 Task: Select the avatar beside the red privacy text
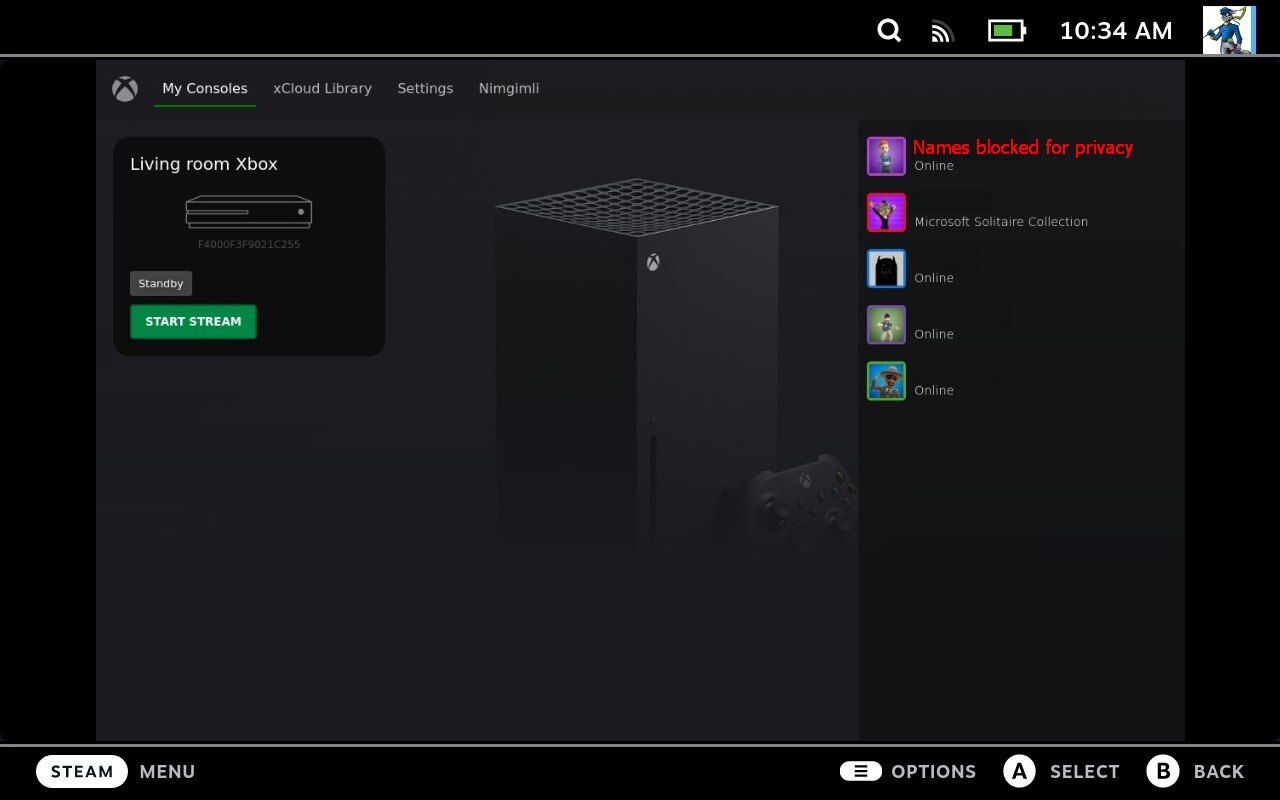coord(886,156)
